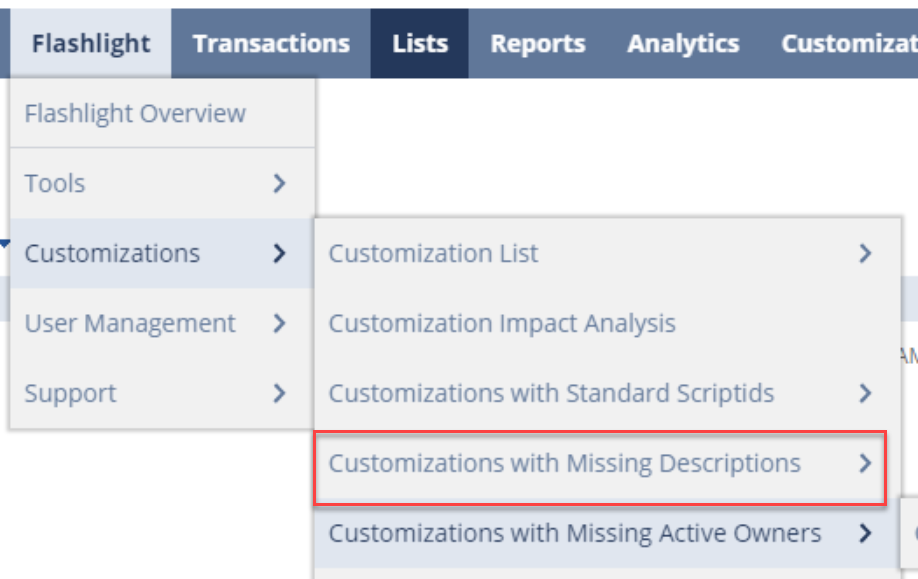This screenshot has height=579, width=918.
Task: Click Customization Impact Analysis link
Action: click(502, 323)
